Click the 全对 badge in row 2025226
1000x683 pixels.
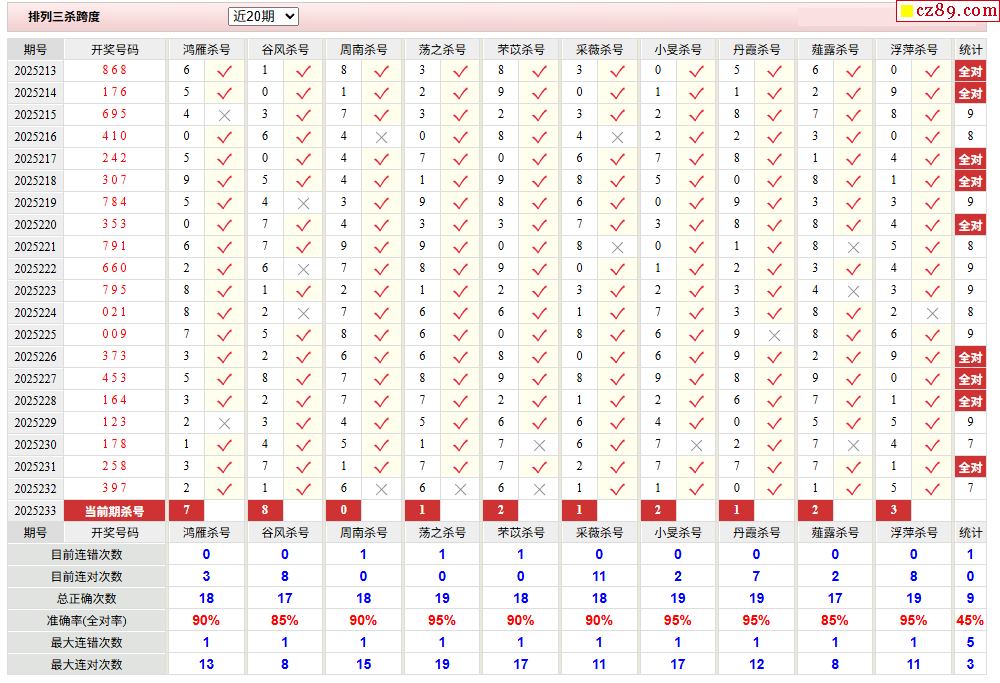click(970, 357)
